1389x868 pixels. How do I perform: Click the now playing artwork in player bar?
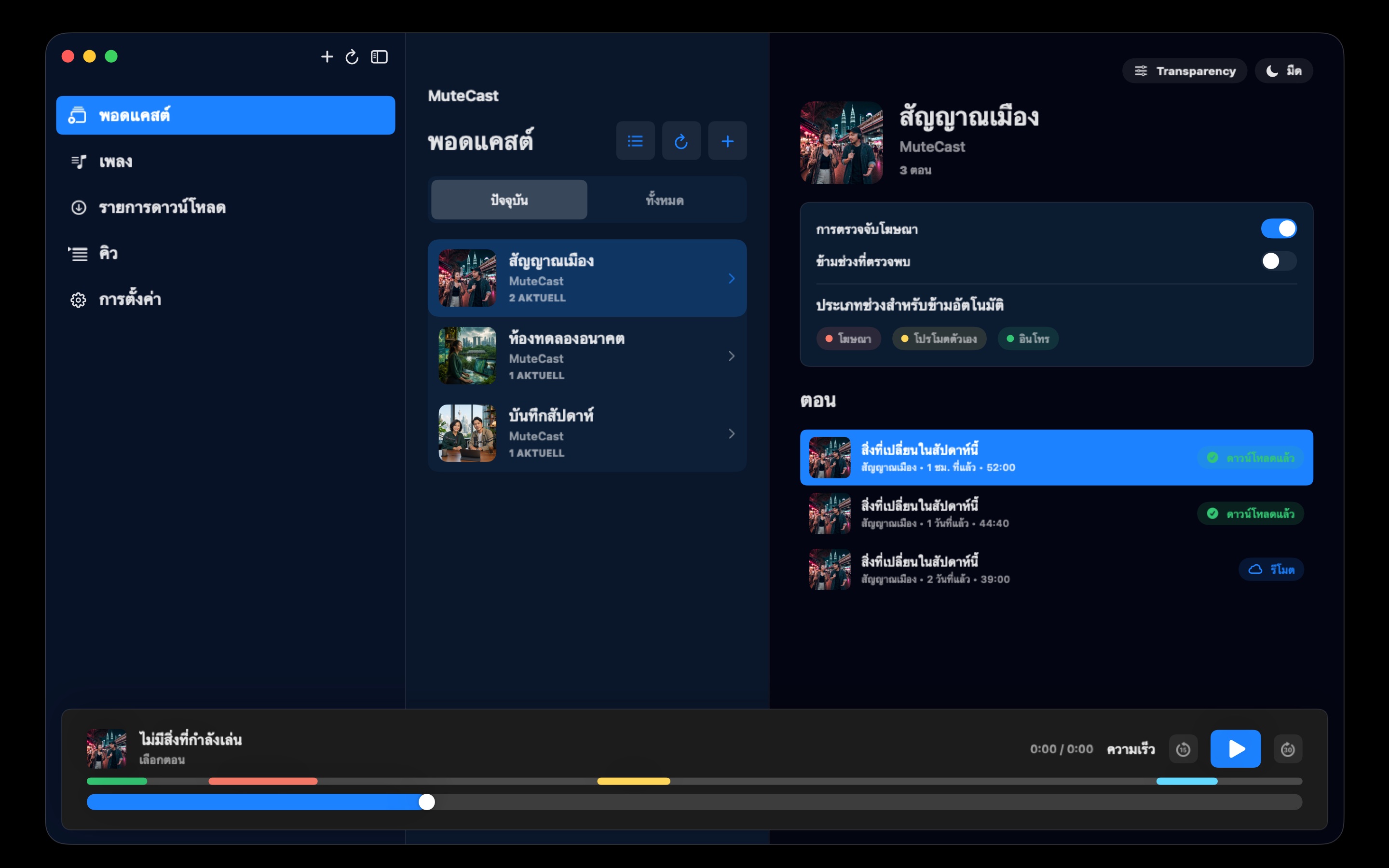(x=106, y=748)
